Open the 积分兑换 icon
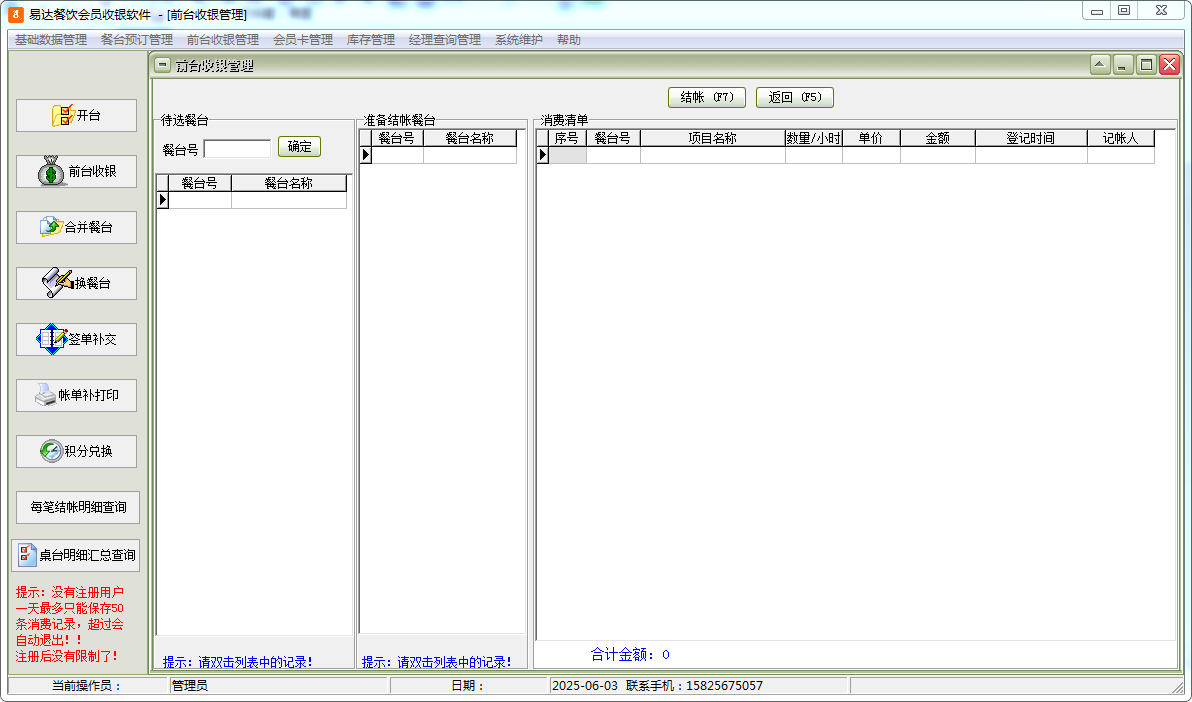This screenshot has height=702, width=1192. point(50,451)
